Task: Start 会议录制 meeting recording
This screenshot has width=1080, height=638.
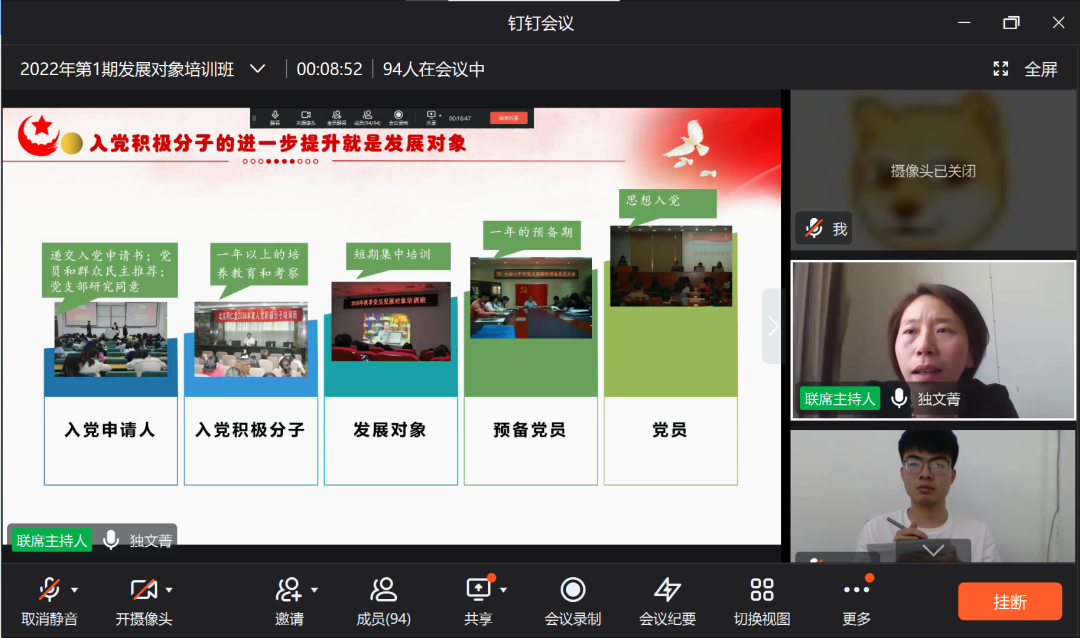Action: pos(573,590)
